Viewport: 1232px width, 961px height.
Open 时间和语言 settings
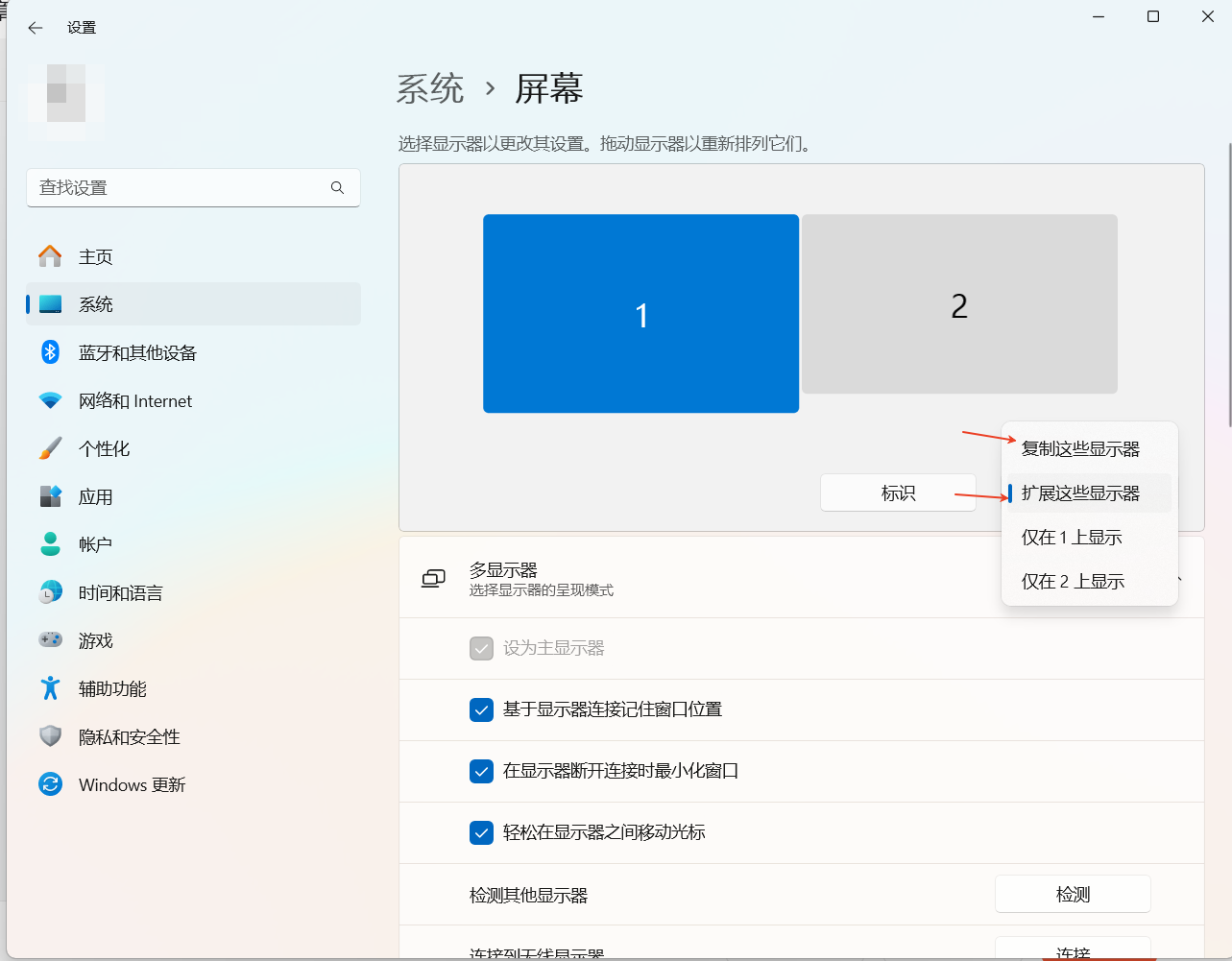(x=193, y=592)
